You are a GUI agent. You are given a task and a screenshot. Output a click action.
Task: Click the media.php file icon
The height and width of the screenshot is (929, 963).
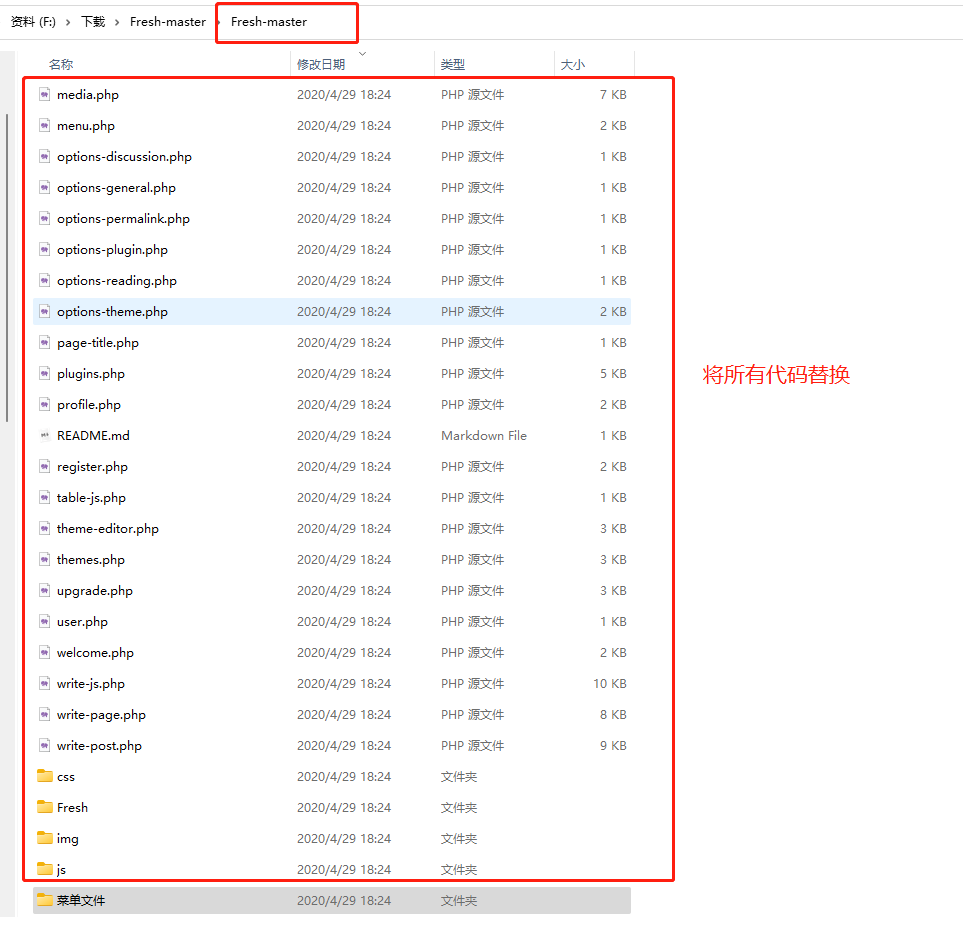click(x=44, y=95)
